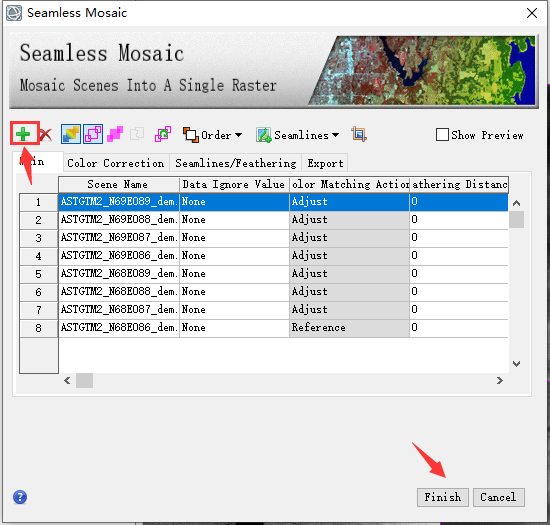Open the Order dropdown arrow
Image resolution: width=550 pixels, height=525 pixels.
(239, 135)
